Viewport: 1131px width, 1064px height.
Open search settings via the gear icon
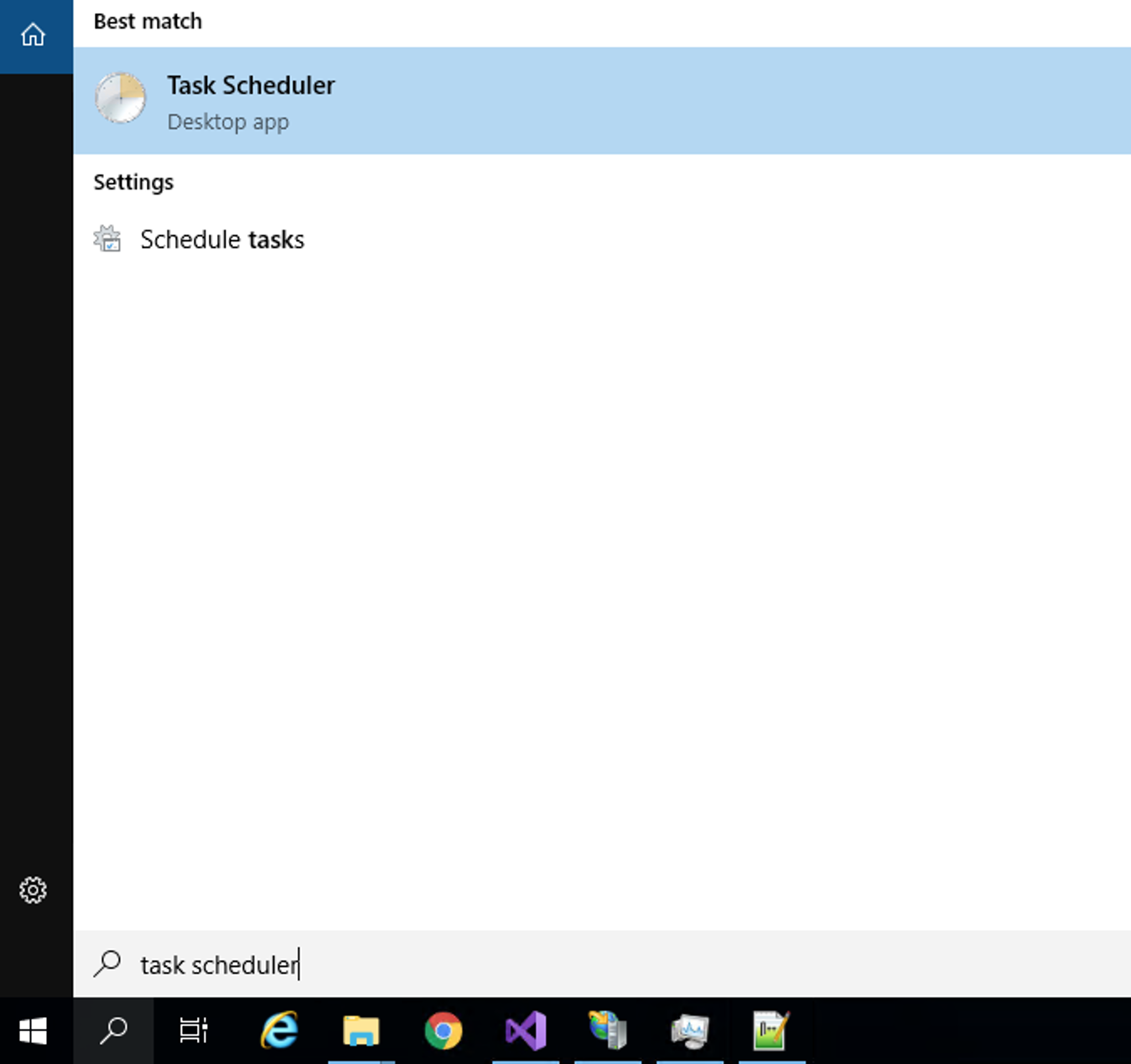(x=34, y=890)
